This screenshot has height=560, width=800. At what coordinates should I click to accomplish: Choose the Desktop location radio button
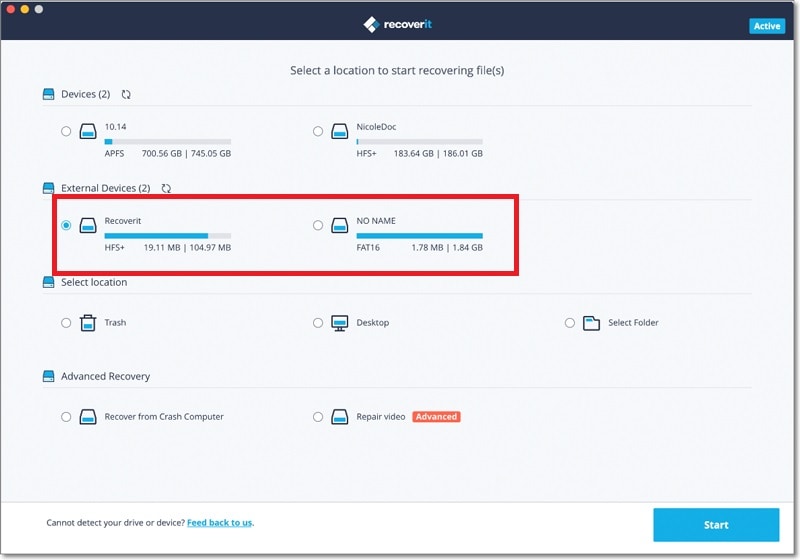click(318, 323)
